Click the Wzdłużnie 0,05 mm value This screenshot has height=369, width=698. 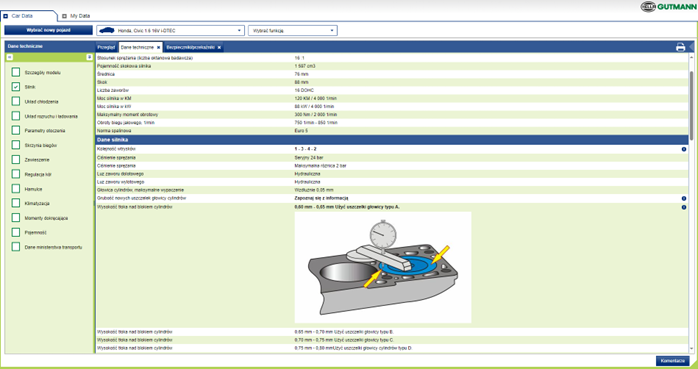click(314, 190)
